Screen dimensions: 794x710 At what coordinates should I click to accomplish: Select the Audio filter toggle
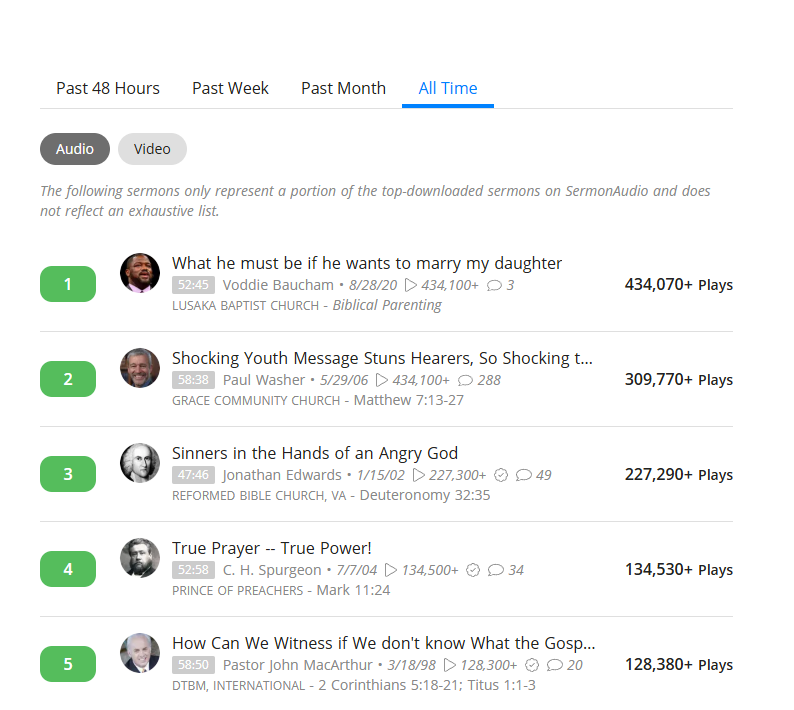tap(75, 149)
